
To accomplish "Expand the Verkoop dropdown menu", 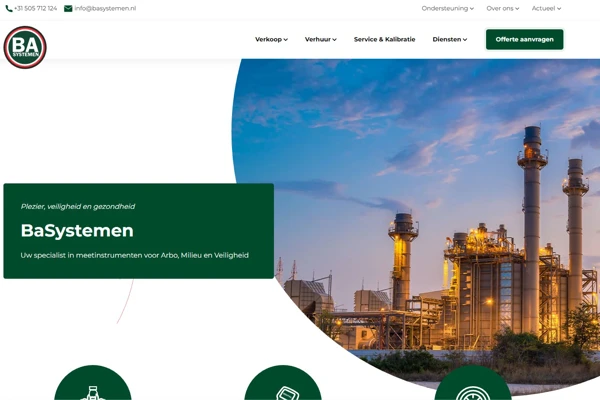I will coord(271,39).
